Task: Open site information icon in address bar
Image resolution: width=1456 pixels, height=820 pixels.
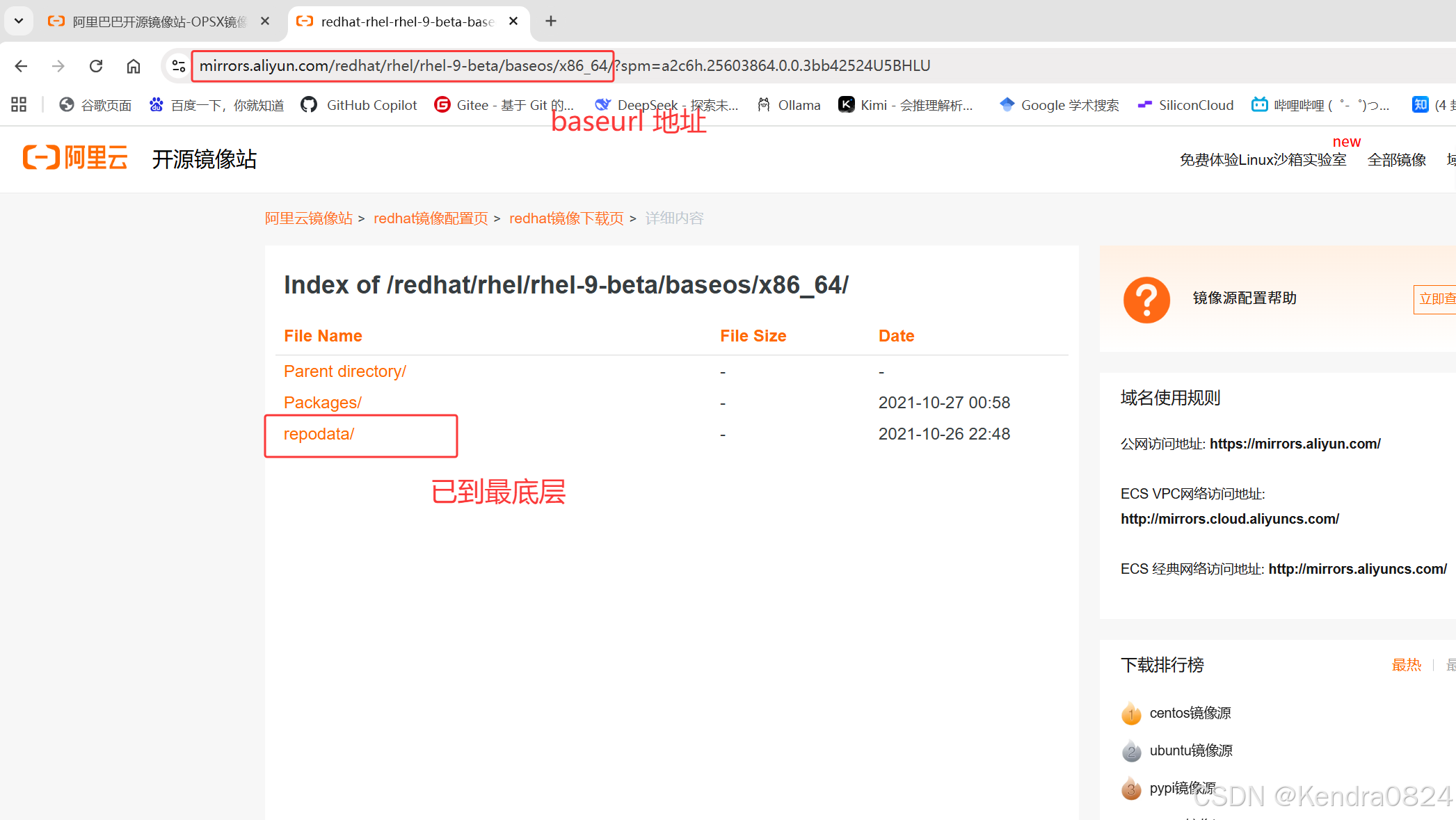Action: click(x=178, y=66)
